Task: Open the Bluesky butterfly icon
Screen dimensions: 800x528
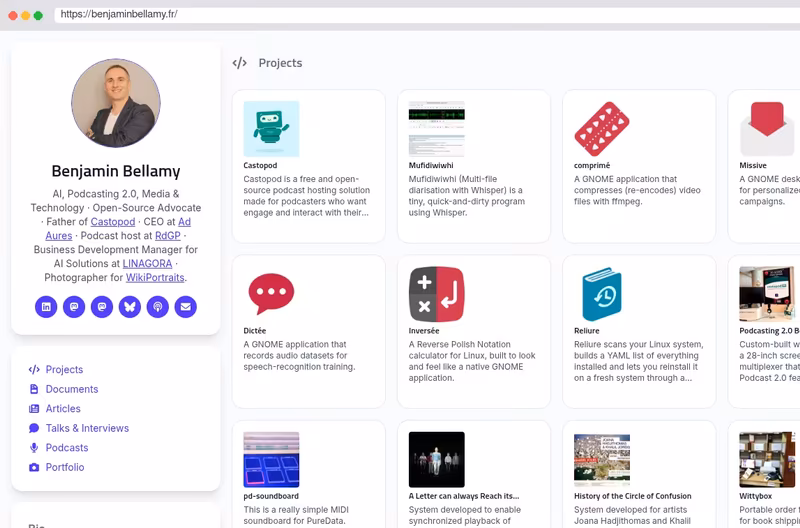Action: tap(130, 307)
